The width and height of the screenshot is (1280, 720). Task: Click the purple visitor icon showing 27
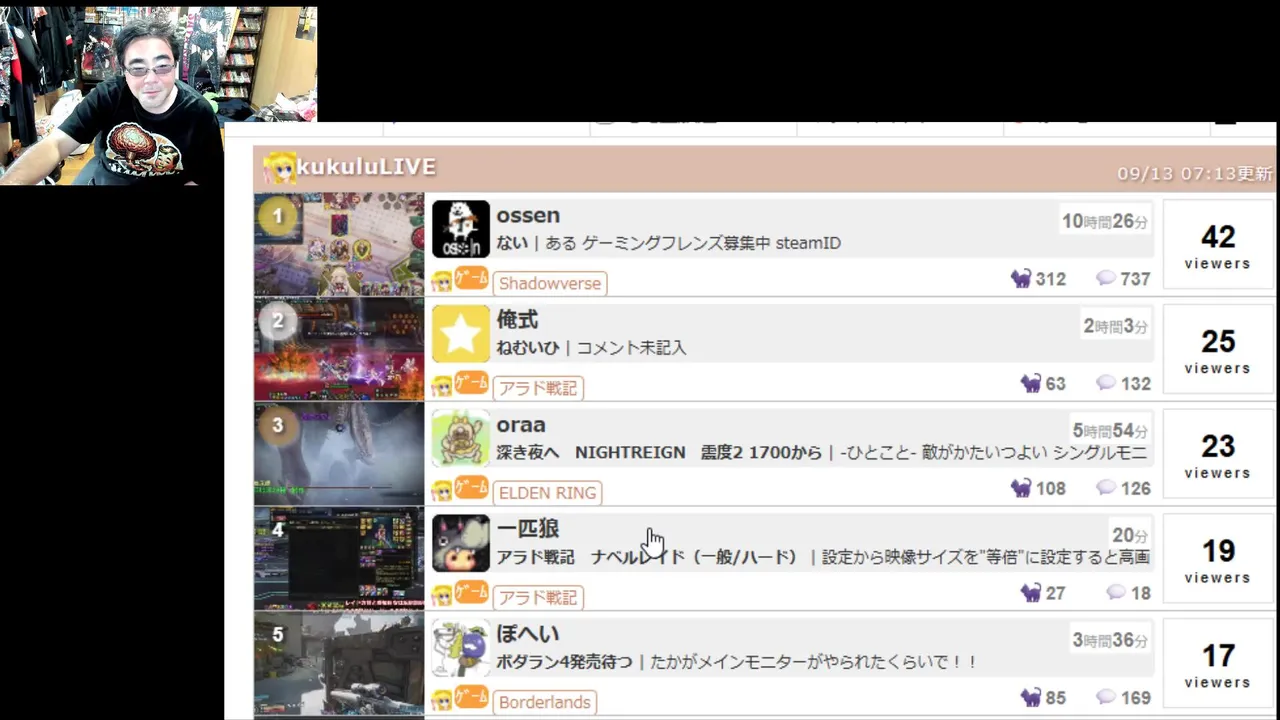coord(1031,593)
